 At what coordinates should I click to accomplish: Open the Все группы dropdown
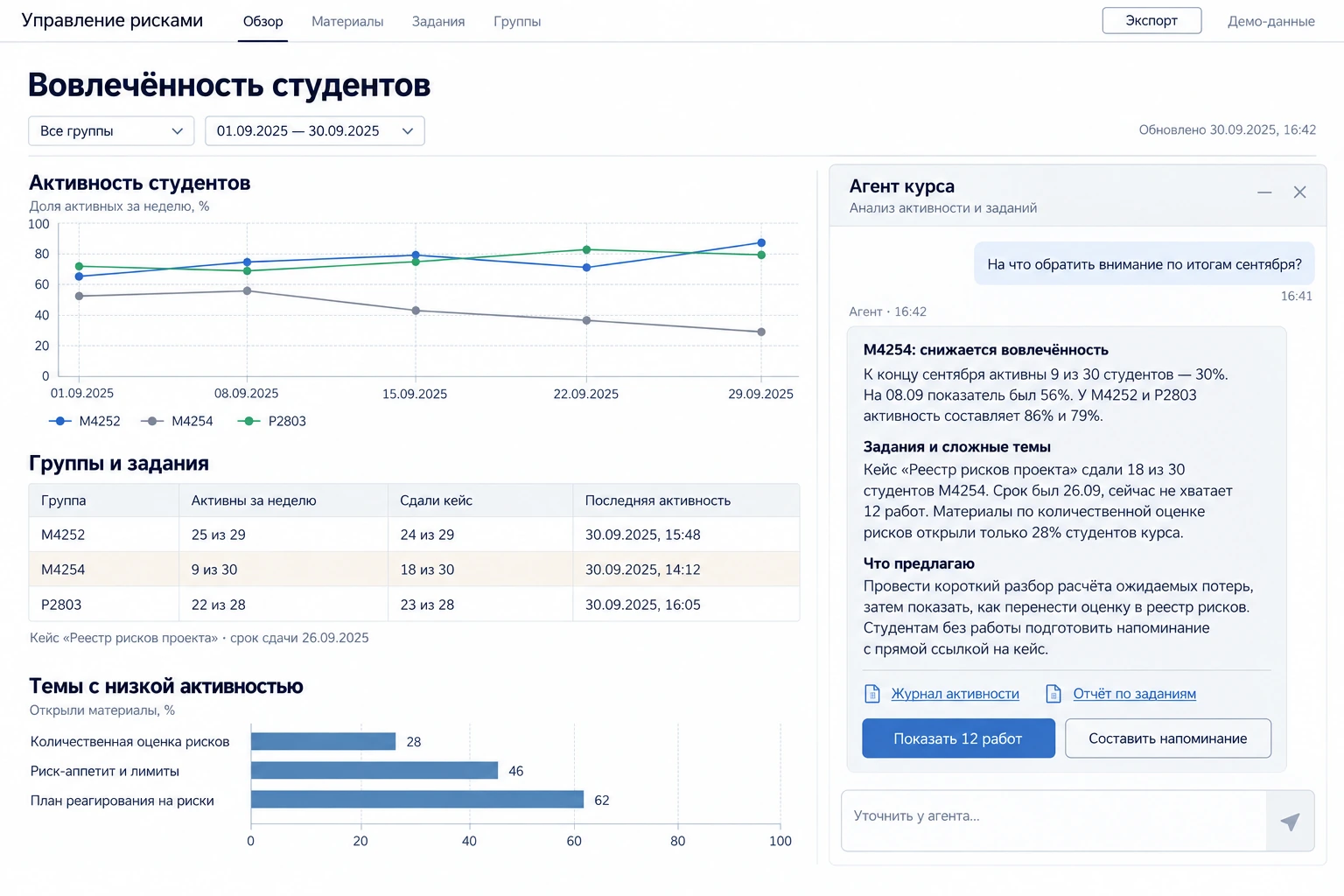(x=111, y=131)
